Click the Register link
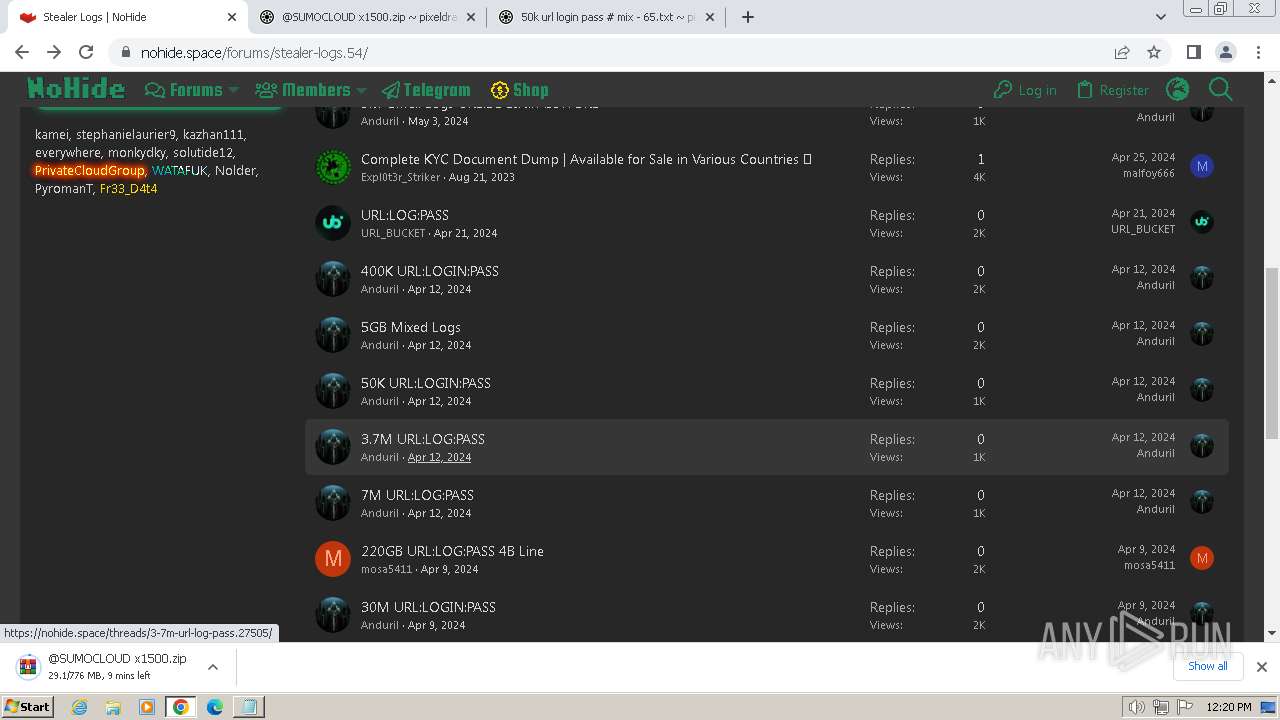Screen dimensions: 1280x720 click(x=1112, y=90)
